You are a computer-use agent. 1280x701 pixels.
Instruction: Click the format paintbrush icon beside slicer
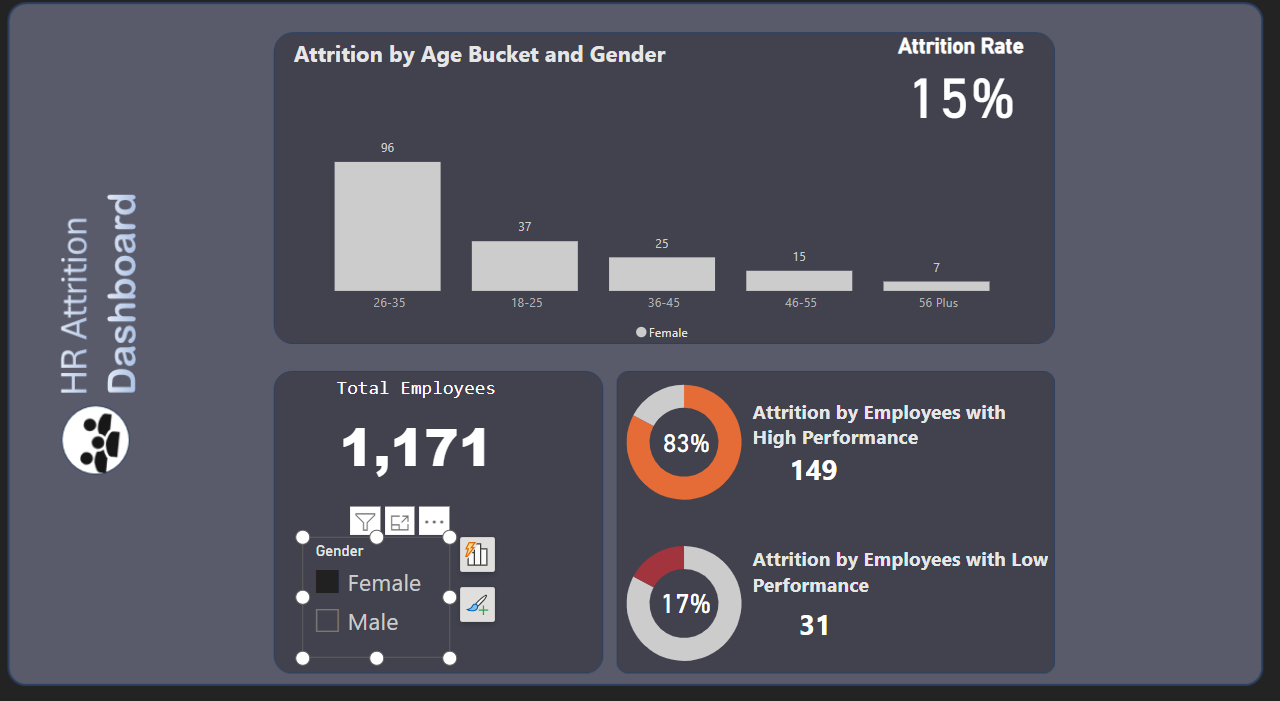477,604
